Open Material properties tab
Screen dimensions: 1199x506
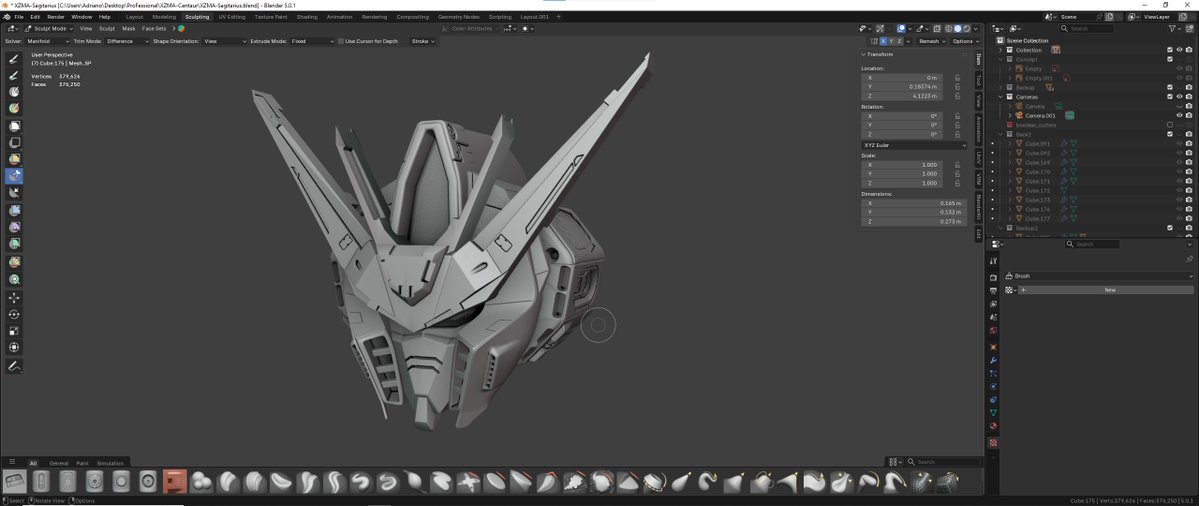coord(993,426)
